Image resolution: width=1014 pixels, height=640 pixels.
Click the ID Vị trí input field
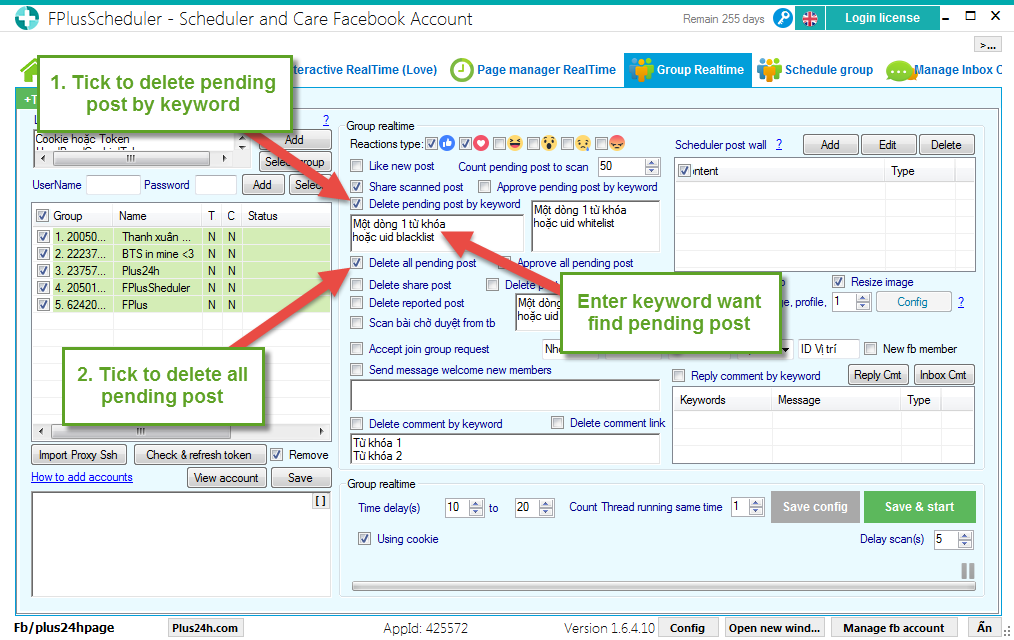(829, 348)
